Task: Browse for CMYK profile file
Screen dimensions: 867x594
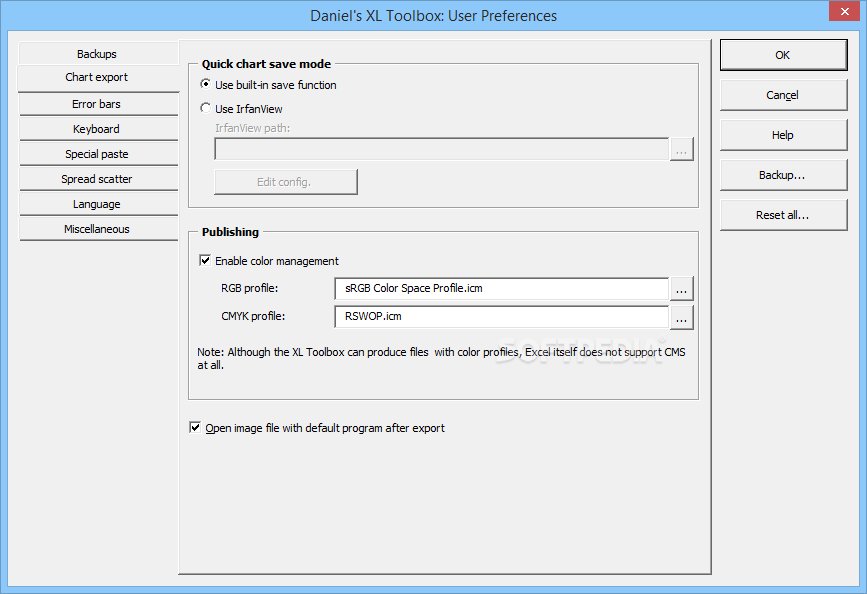Action: click(x=681, y=317)
